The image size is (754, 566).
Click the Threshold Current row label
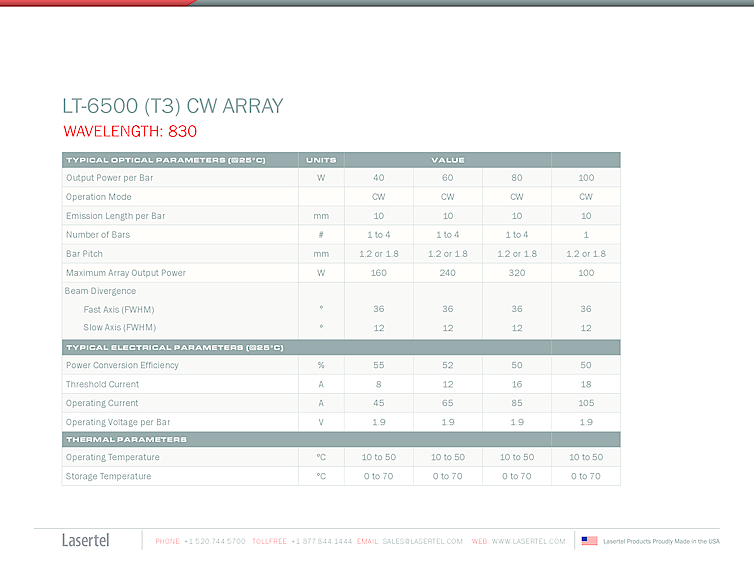102,385
